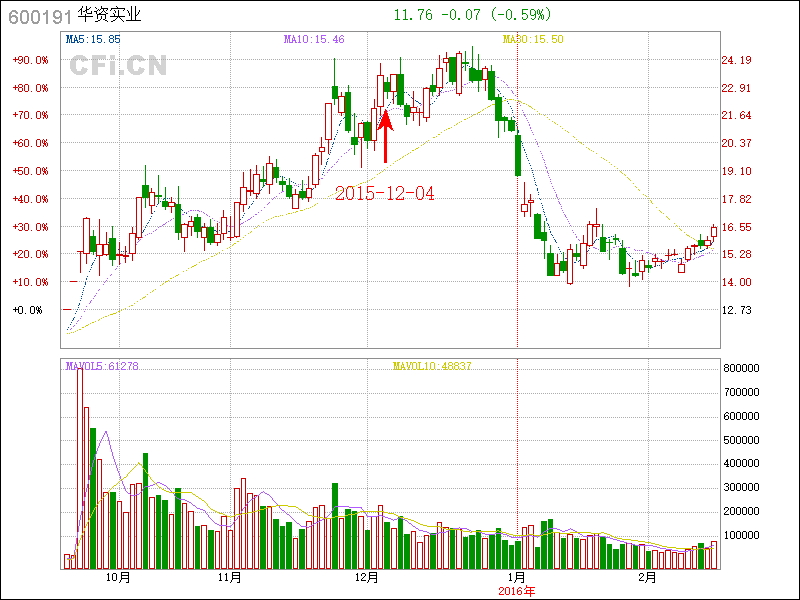Image resolution: width=800 pixels, height=600 pixels.
Task: Click the 24.19 price axis label
Action: coord(737,60)
